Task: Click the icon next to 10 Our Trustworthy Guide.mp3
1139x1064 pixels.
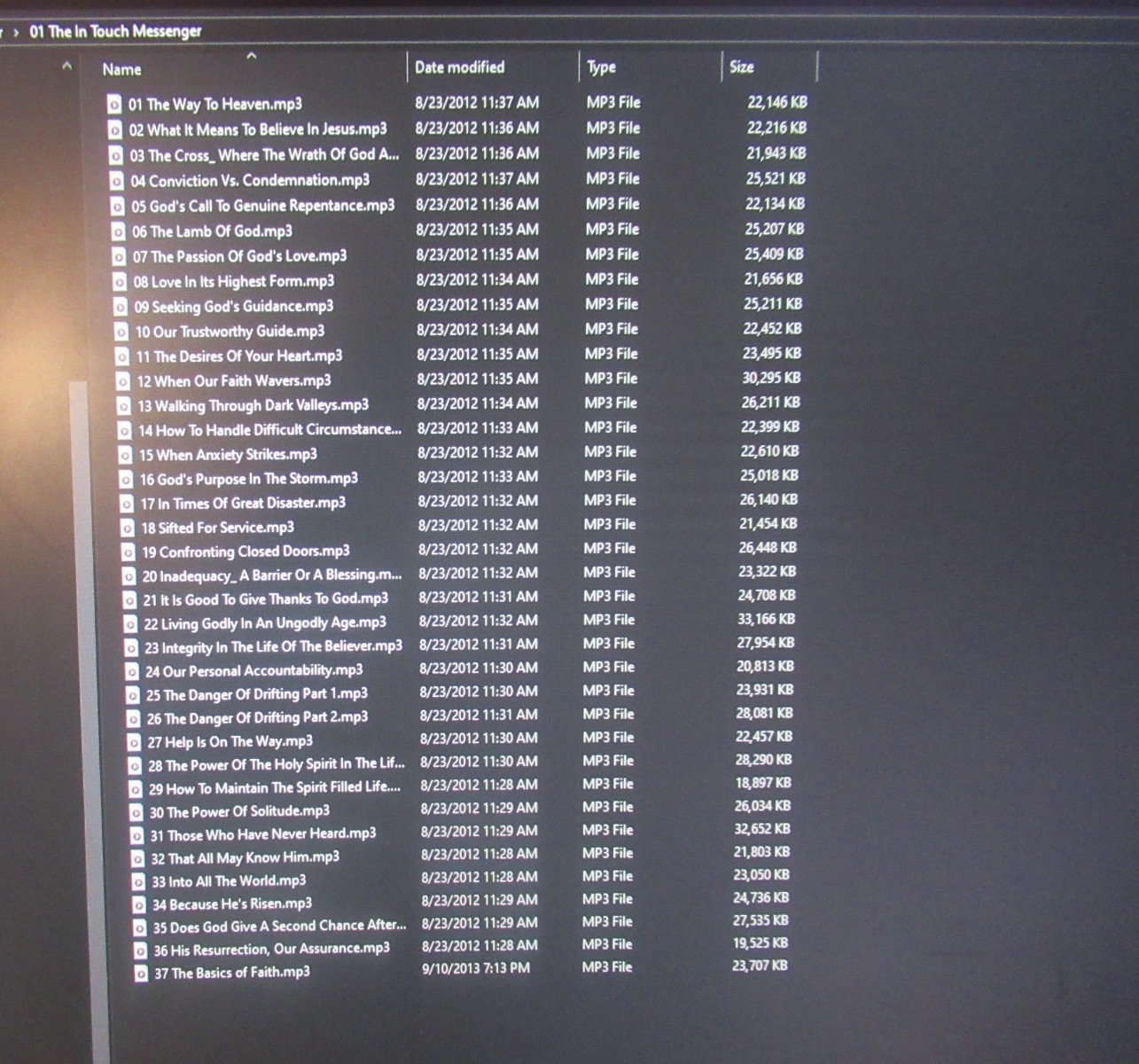Action: pyautogui.click(x=121, y=332)
